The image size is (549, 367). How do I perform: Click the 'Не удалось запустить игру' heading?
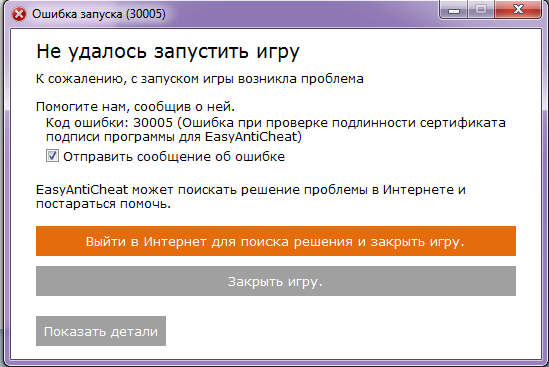click(x=168, y=52)
